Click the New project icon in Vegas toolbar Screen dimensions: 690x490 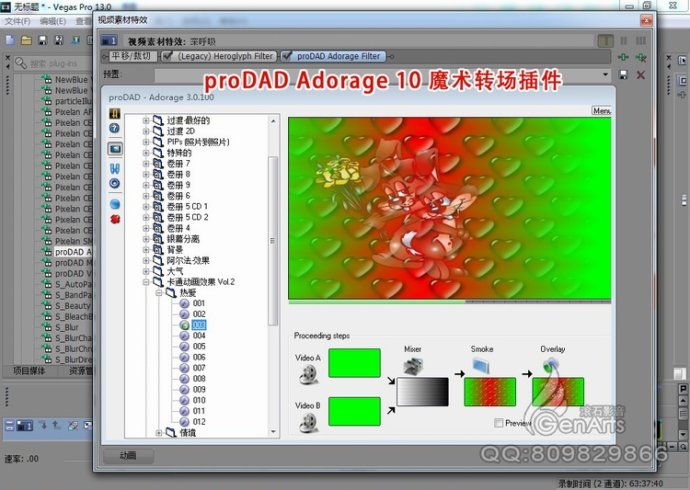pos(10,40)
